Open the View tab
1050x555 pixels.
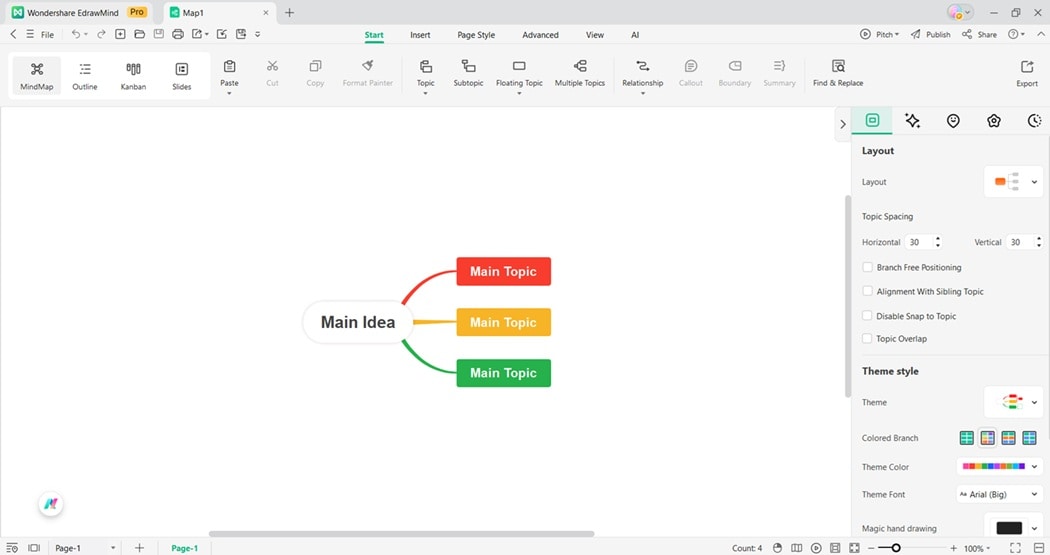coord(595,35)
